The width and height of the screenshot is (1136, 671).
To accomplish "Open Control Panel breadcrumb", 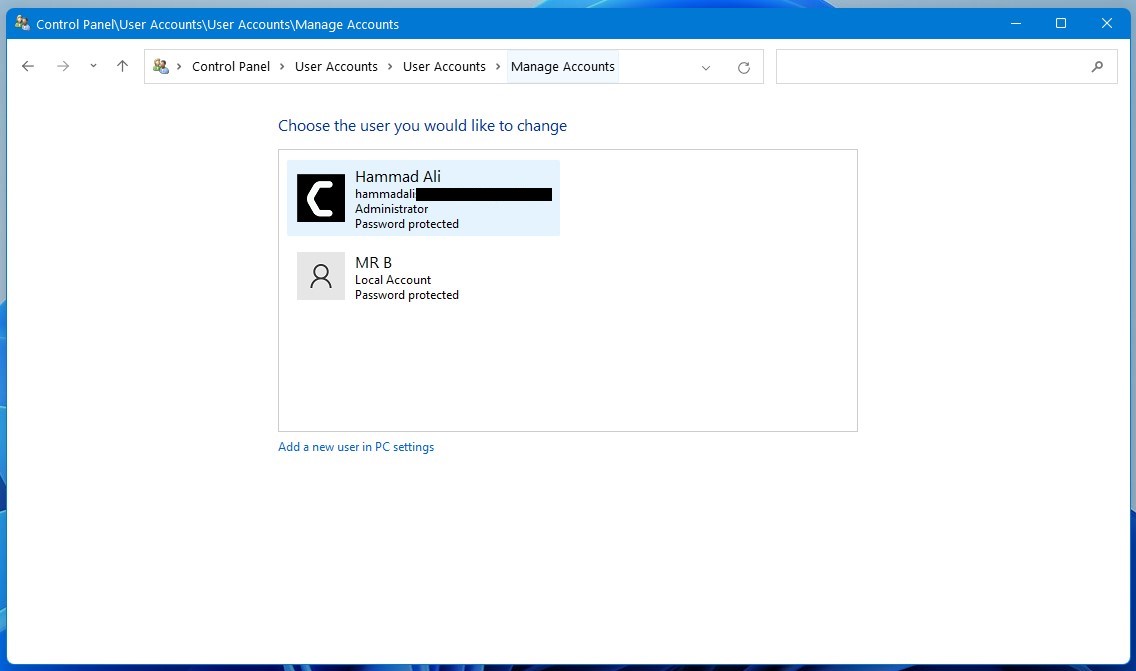I will [x=230, y=67].
